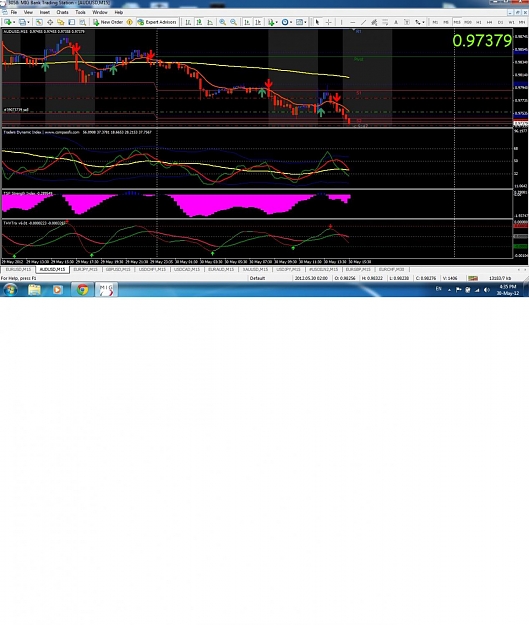Switch timeframe to M1
Screen dimensions: 529x625
435,22
